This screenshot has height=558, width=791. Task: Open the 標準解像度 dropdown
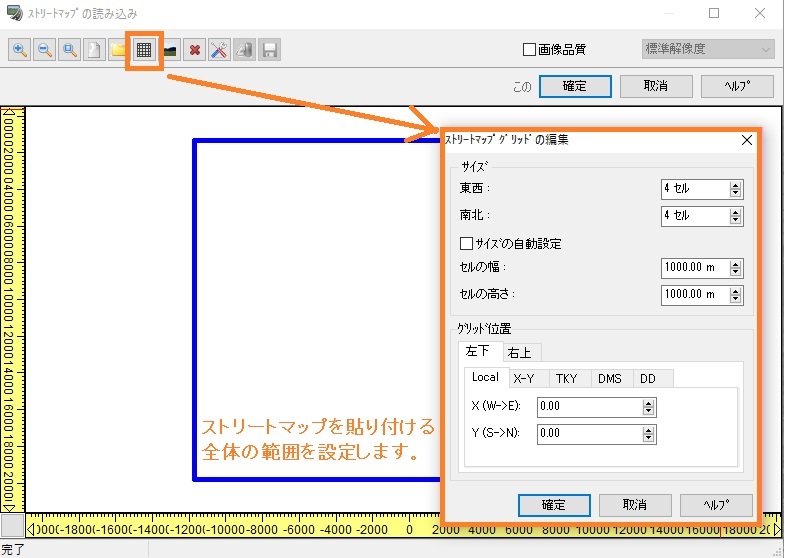coord(708,49)
